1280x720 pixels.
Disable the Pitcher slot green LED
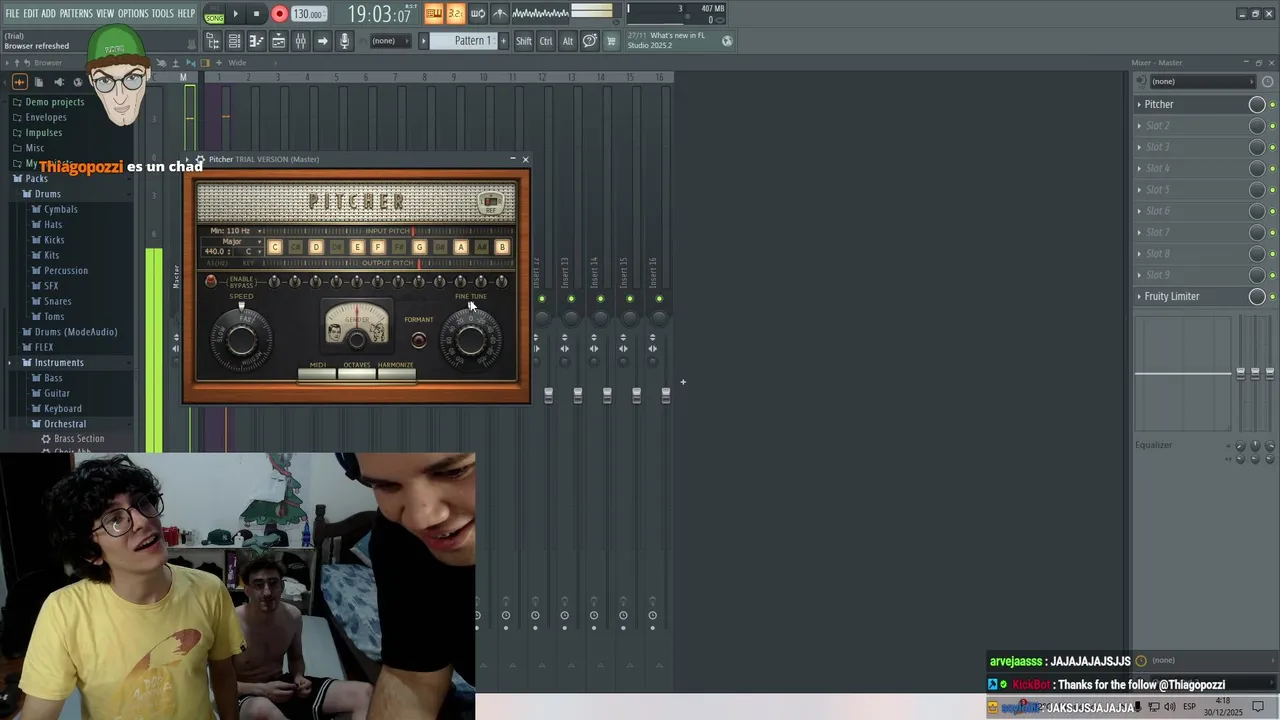pos(1272,105)
